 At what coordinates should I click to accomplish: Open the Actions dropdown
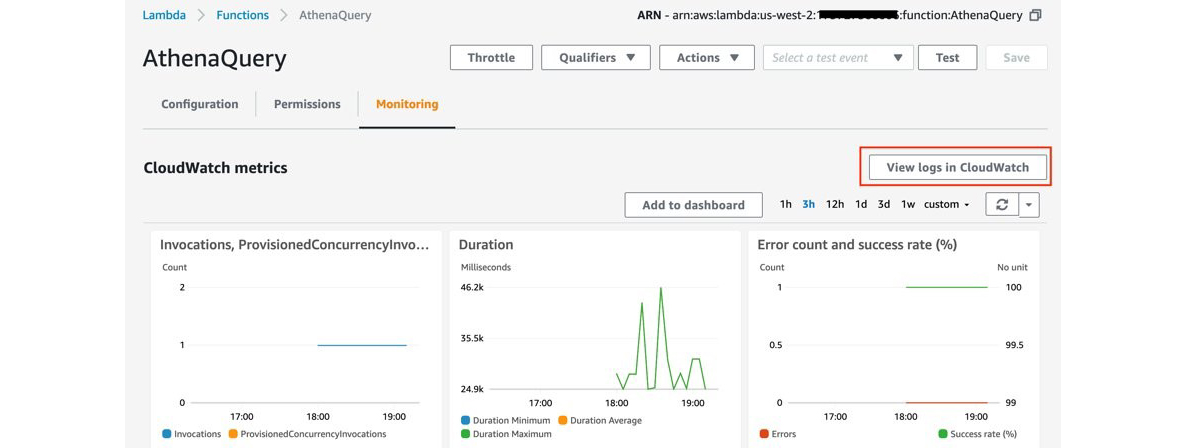[x=707, y=58]
